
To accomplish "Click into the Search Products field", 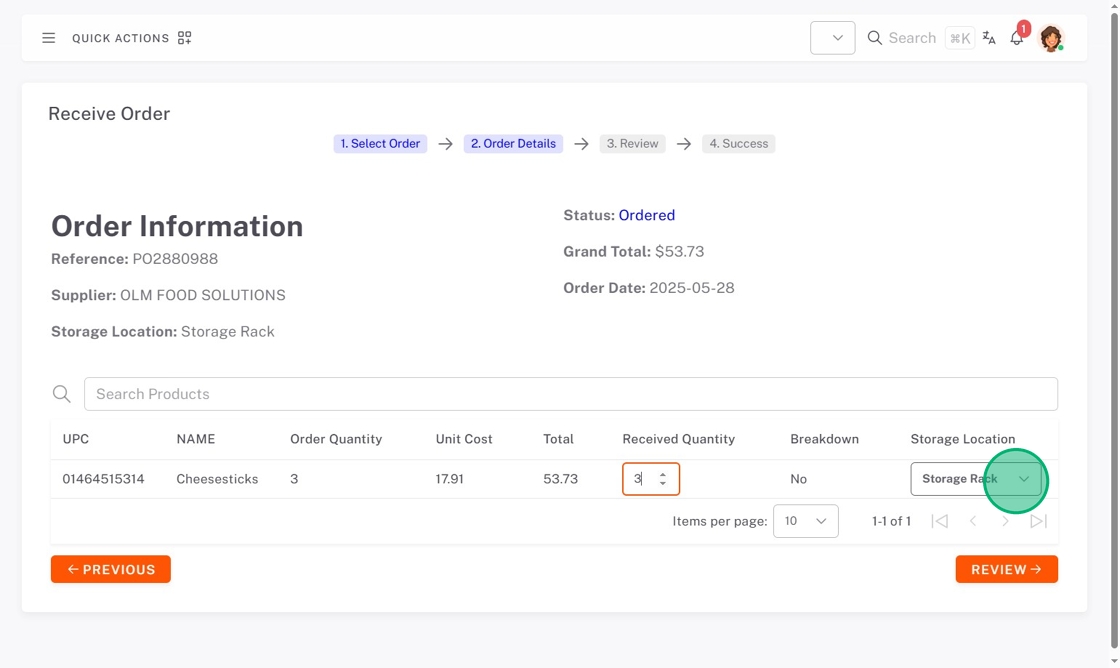I will (570, 394).
